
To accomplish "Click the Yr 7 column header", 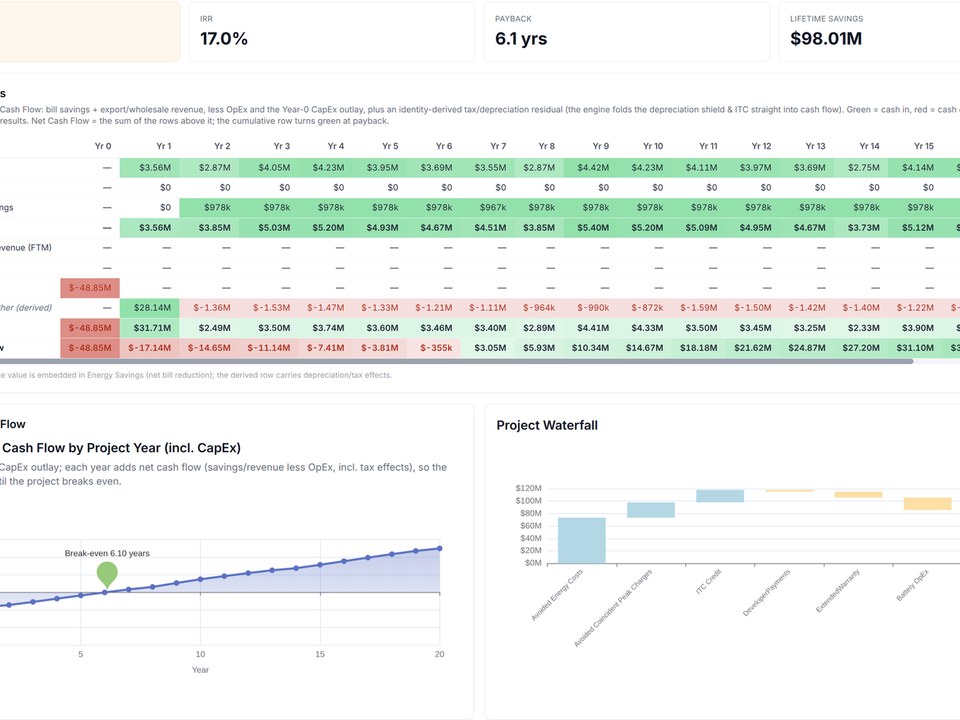I will tap(498, 146).
